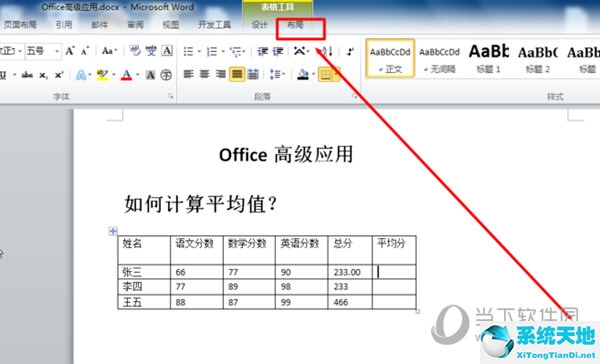Toggle Justify alignment
The height and width of the screenshot is (364, 600).
[x=237, y=74]
